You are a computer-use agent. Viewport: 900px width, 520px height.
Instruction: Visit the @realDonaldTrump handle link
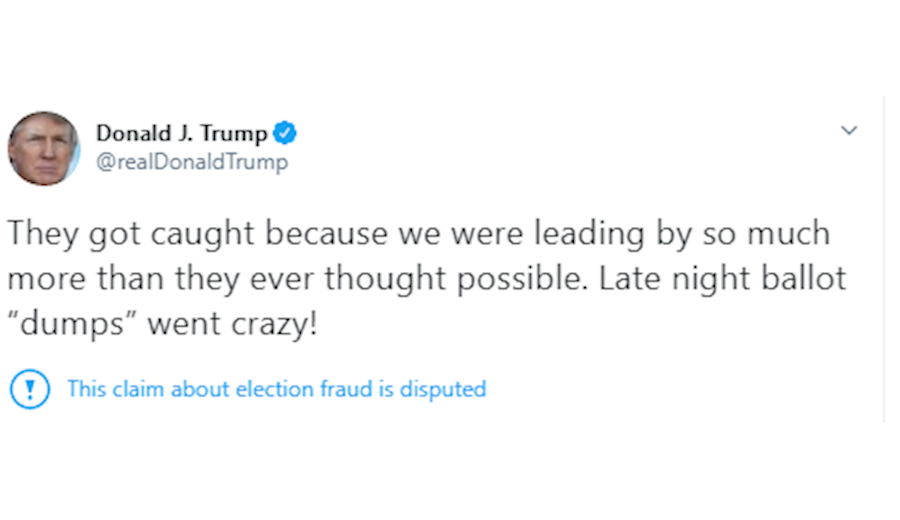pos(192,162)
